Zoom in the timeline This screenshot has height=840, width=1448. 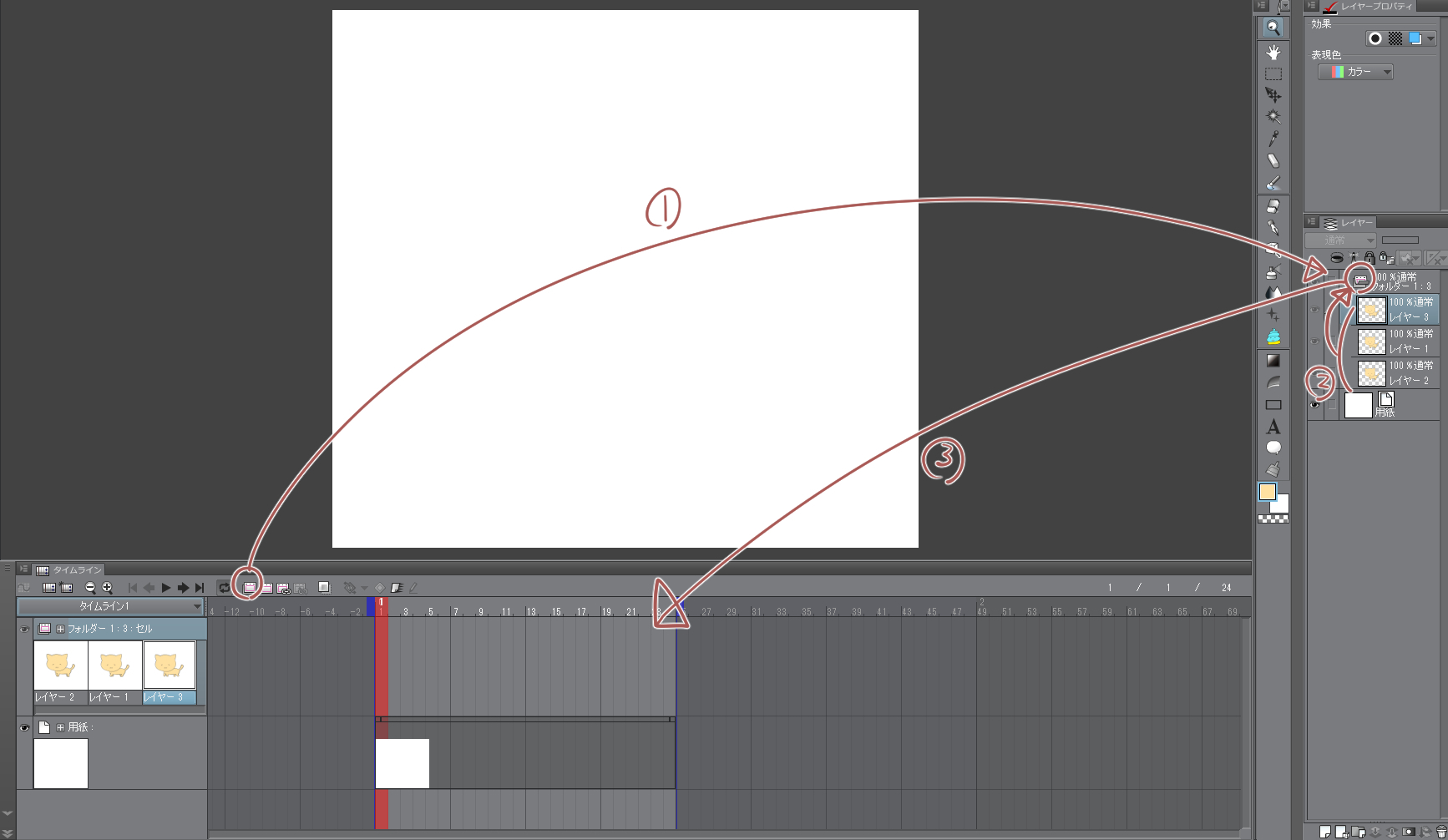(107, 588)
